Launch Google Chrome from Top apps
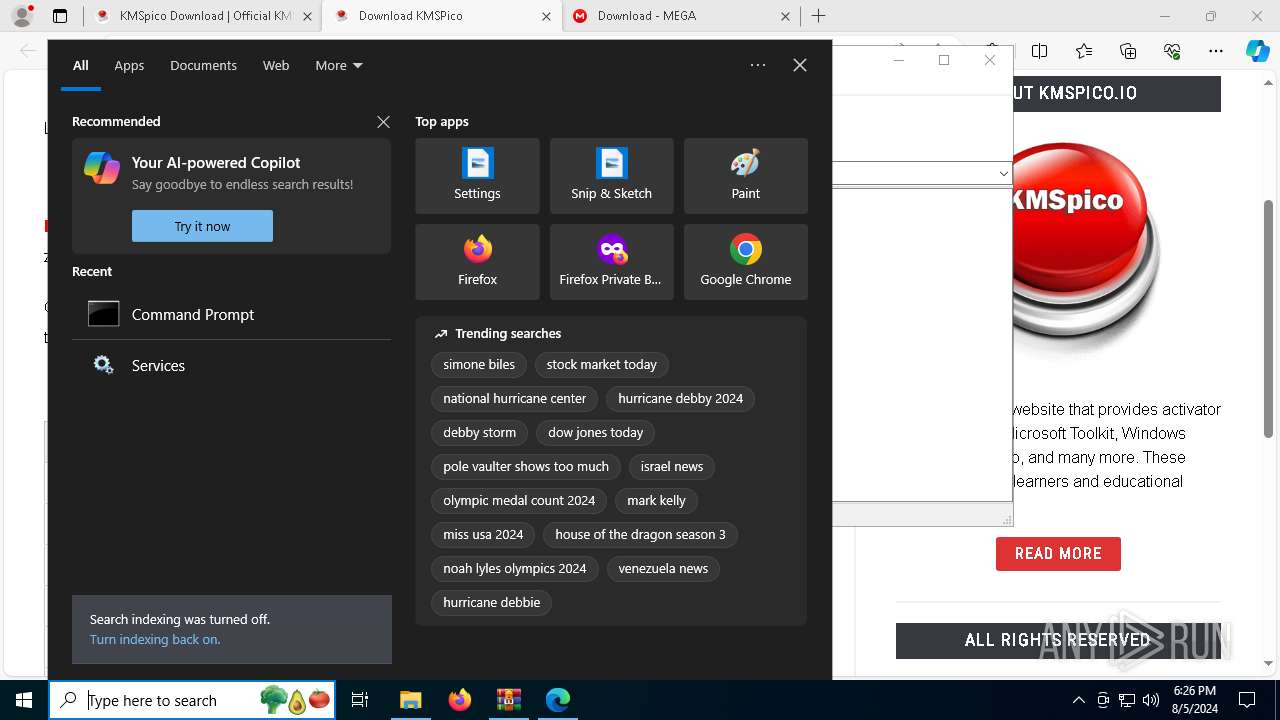The height and width of the screenshot is (720, 1280). coord(745,262)
